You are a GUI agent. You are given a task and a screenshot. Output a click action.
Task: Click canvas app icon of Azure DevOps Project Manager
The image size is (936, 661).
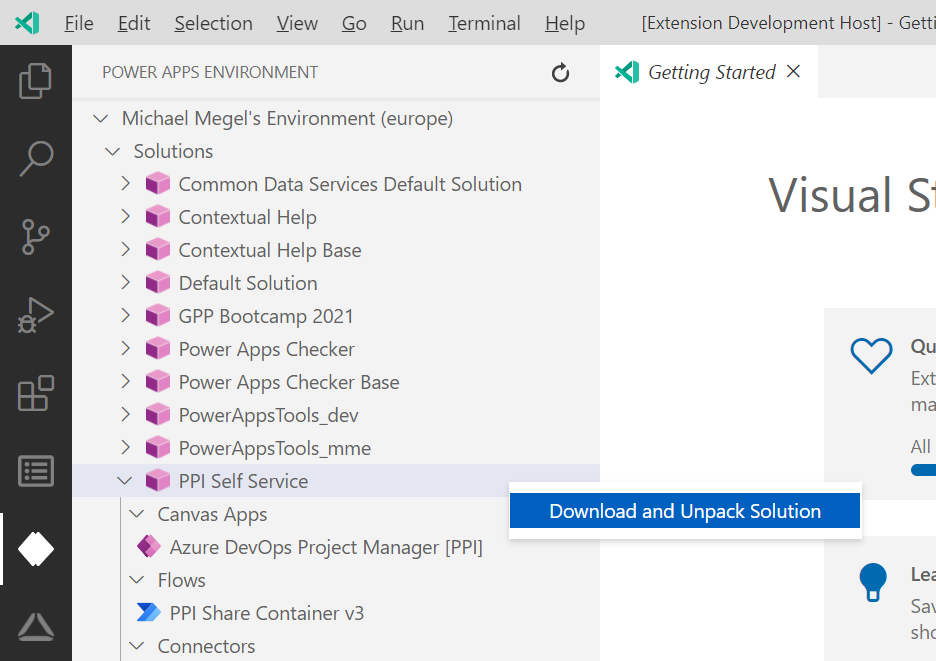point(149,546)
